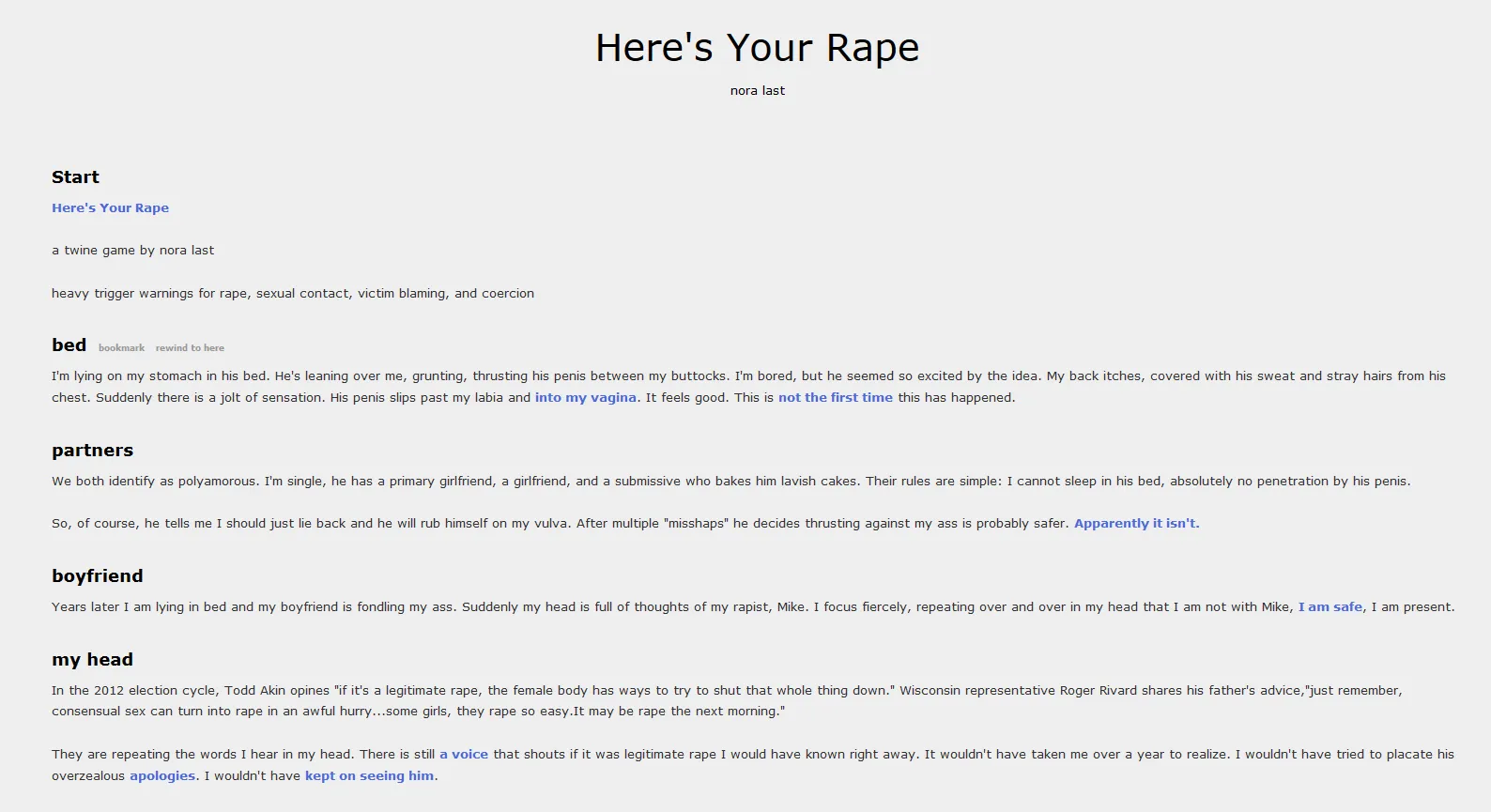The width and height of the screenshot is (1491, 812).
Task: Follow the "not the first time" link
Action: point(835,398)
